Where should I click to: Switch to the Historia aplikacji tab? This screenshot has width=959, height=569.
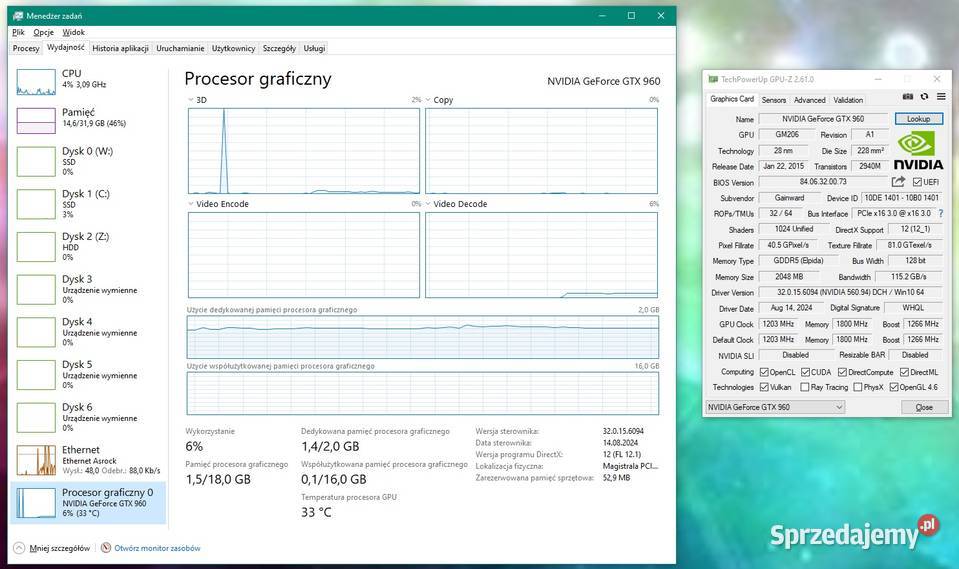click(120, 48)
